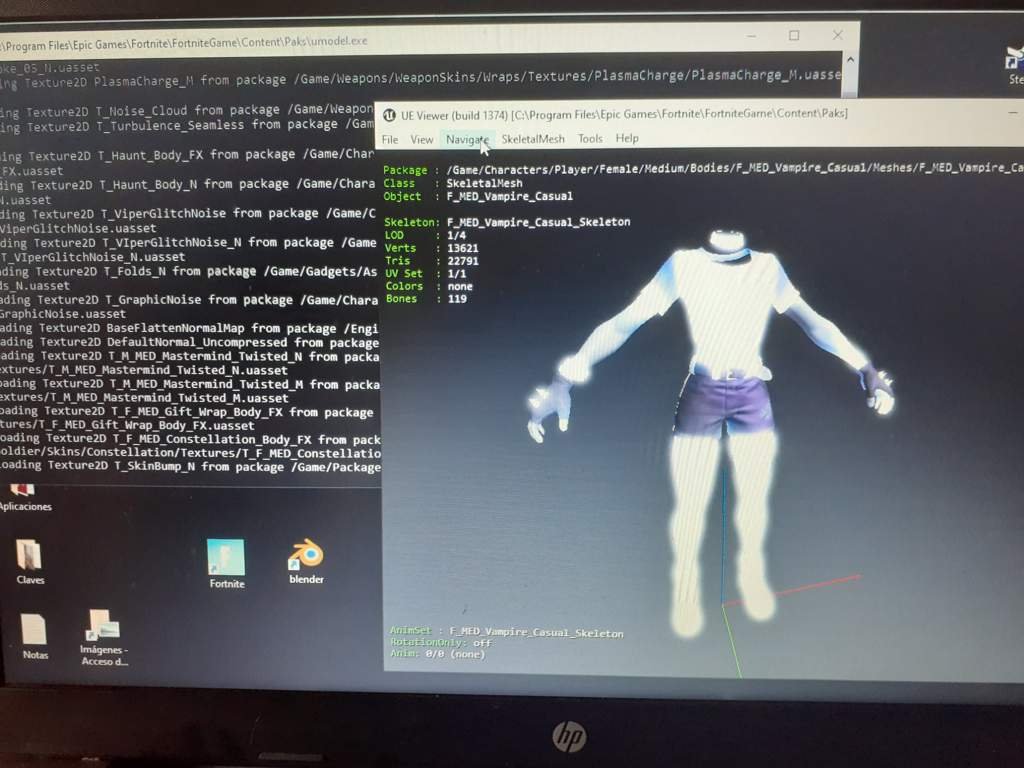The height and width of the screenshot is (768, 1024).
Task: Click the "T_Haunt_Body_N" console line
Action: click(187, 184)
